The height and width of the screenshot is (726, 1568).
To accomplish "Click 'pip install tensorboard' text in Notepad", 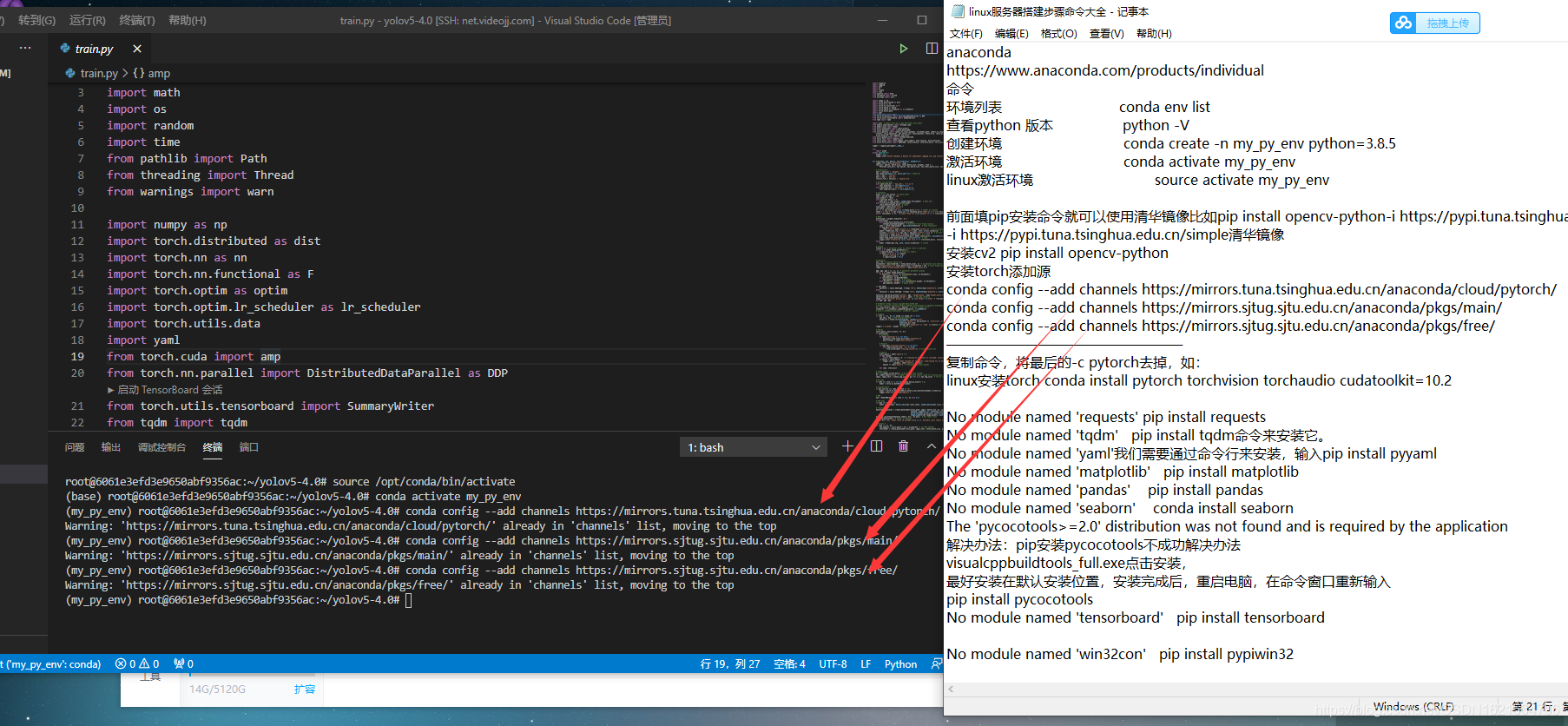I will (1250, 617).
